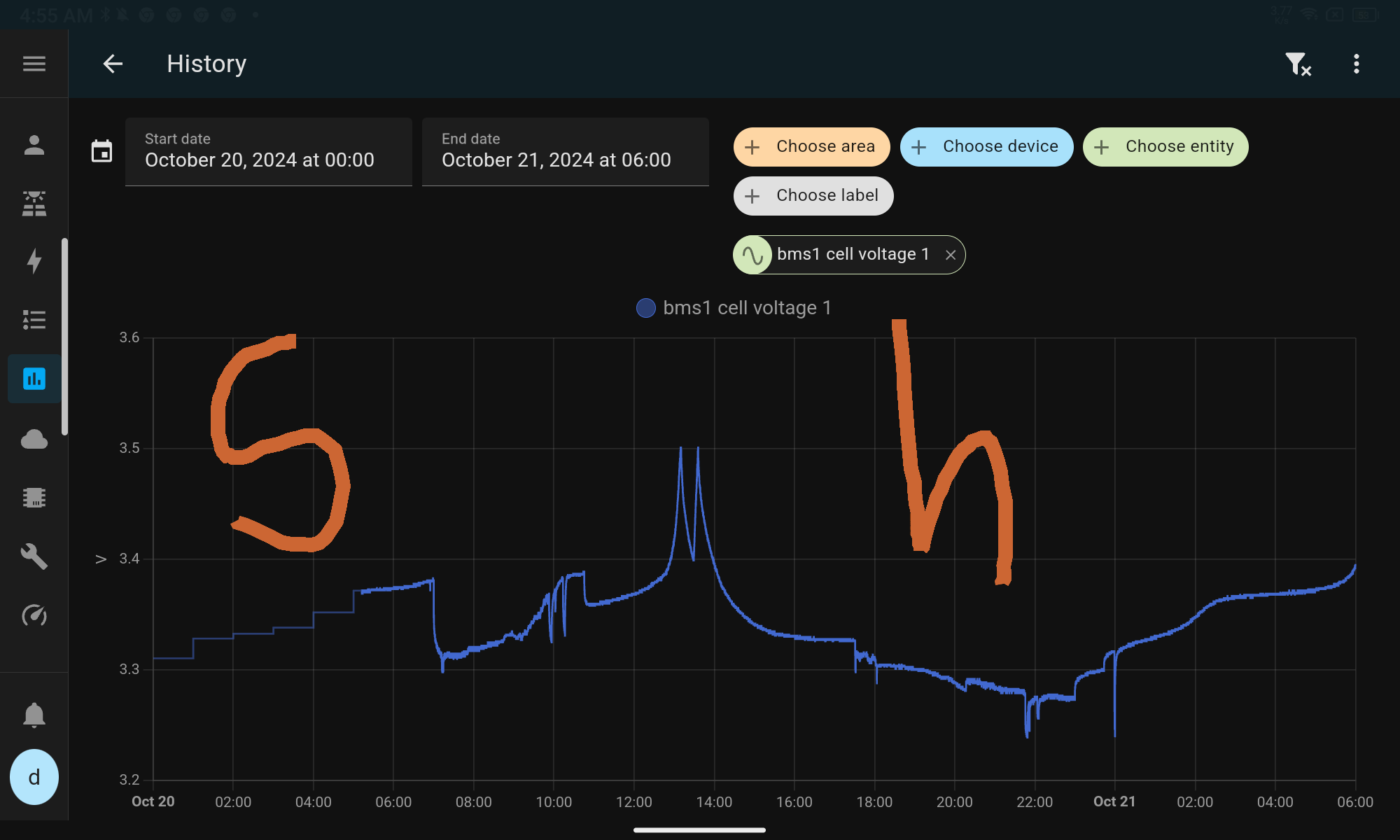The image size is (1400, 840).
Task: Clear filters with the filter-remove icon
Action: point(1298,64)
